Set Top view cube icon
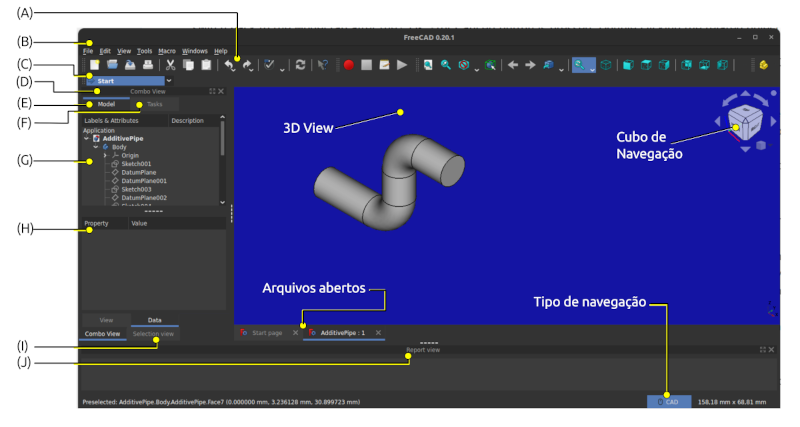This screenshot has height=427, width=800. [646, 65]
